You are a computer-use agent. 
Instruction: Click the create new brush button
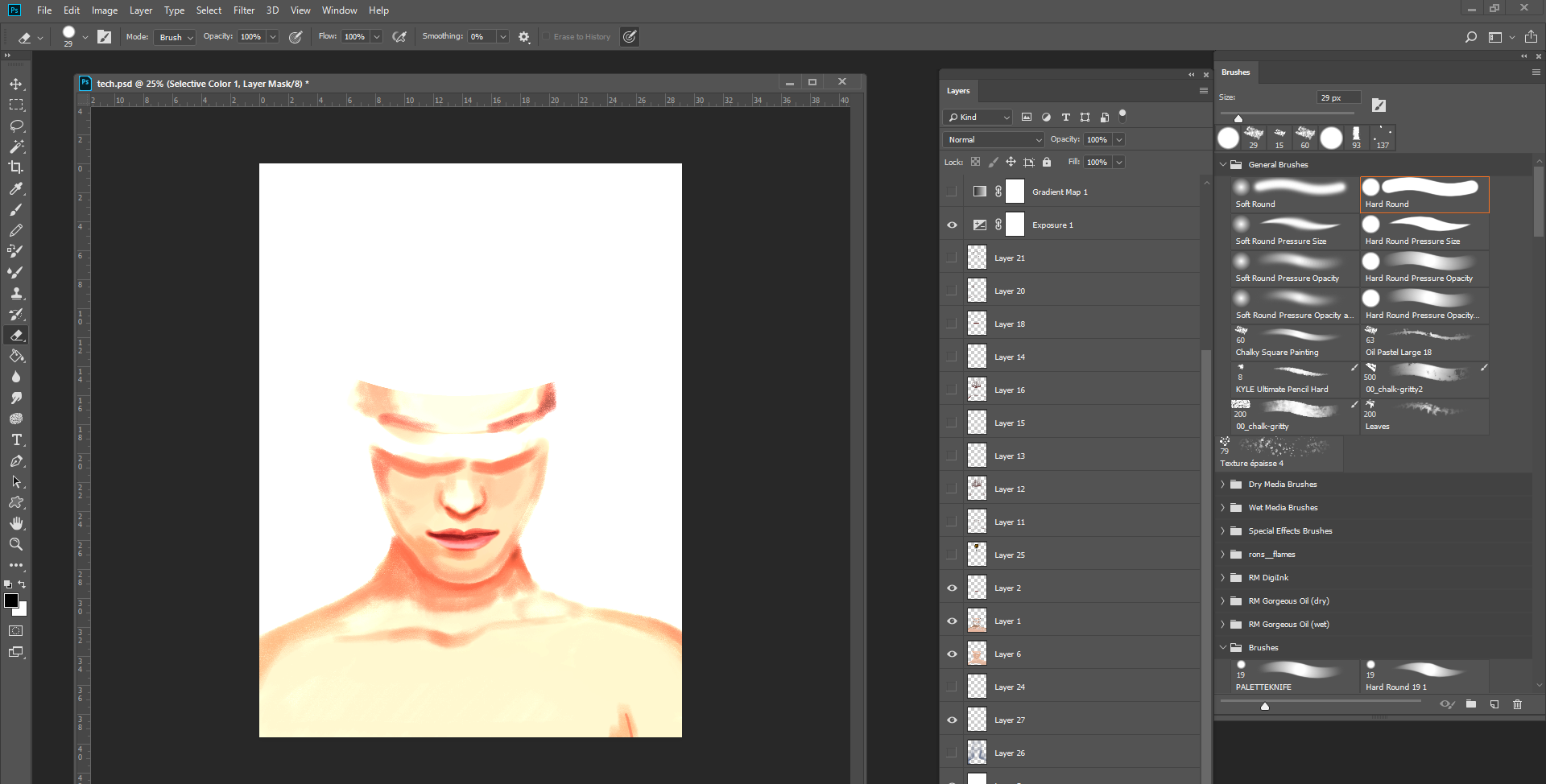[x=1494, y=704]
